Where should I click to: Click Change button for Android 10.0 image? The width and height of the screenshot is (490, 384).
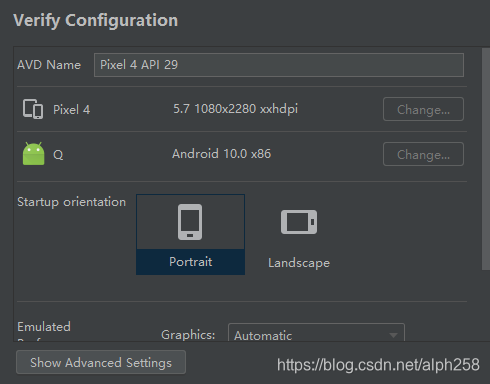tap(423, 154)
